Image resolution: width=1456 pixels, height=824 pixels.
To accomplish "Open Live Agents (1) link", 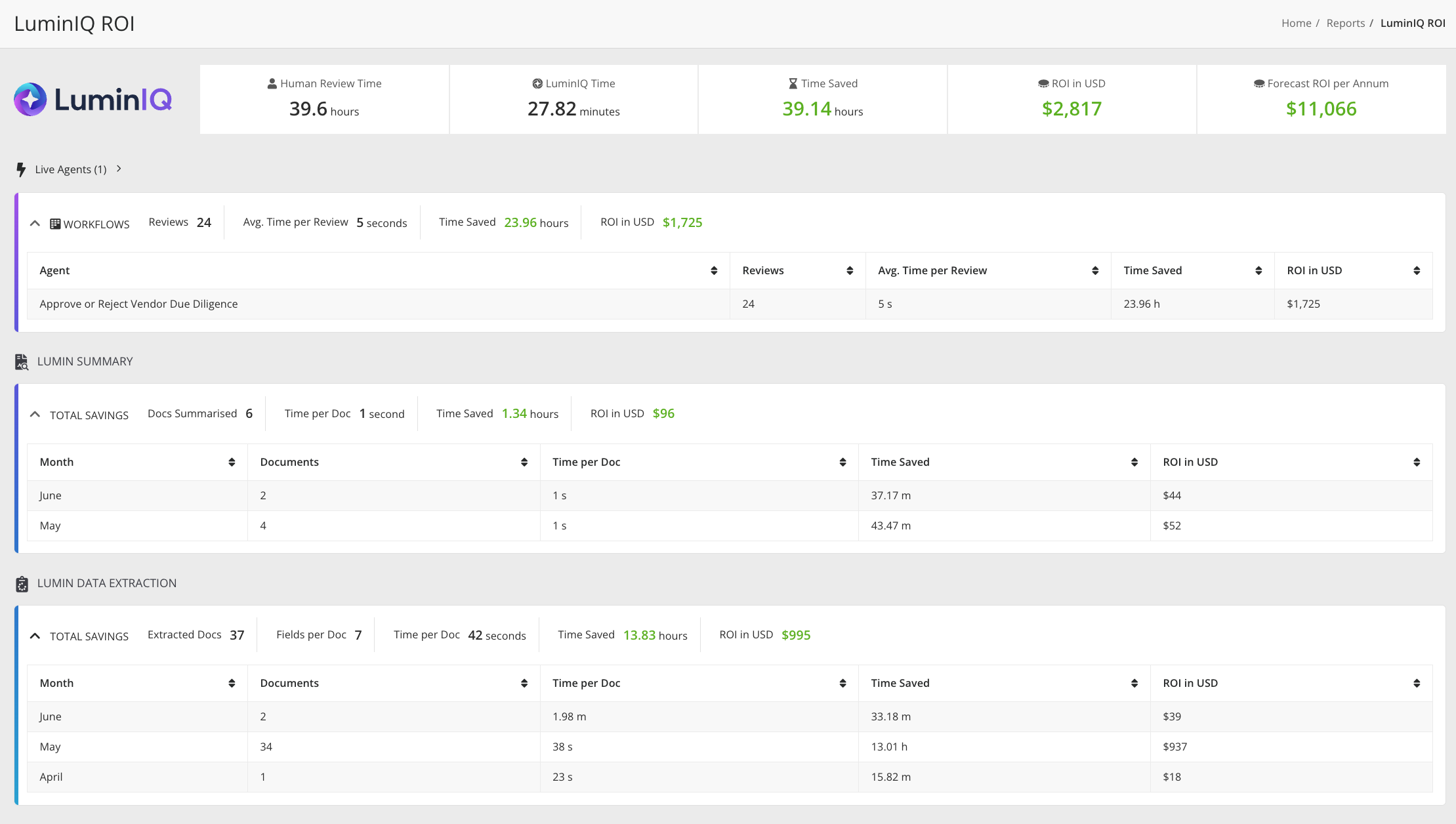I will tap(71, 169).
